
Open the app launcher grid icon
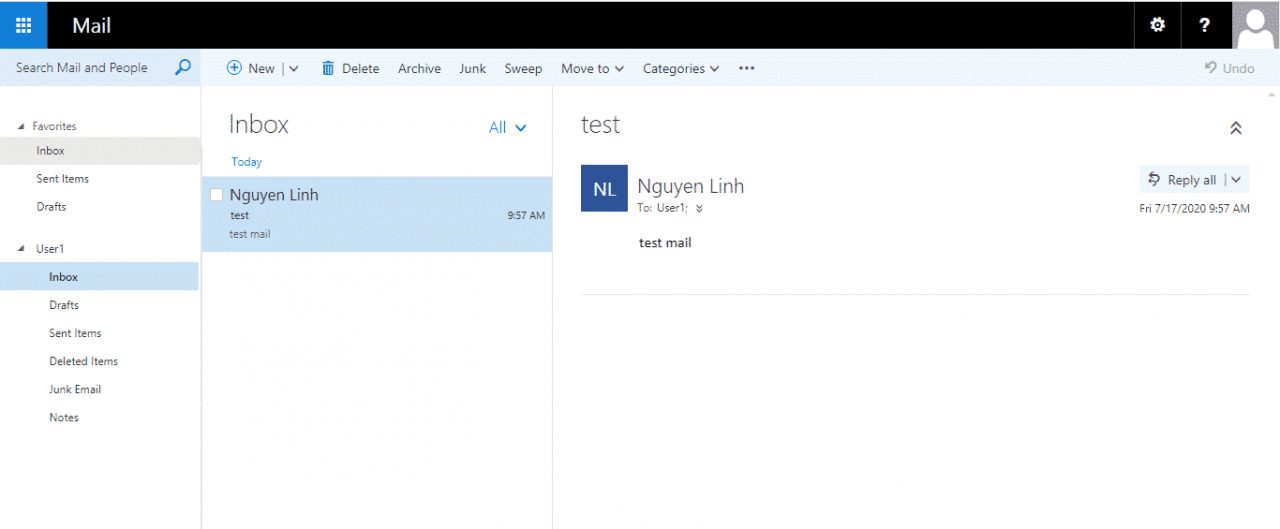click(x=24, y=25)
